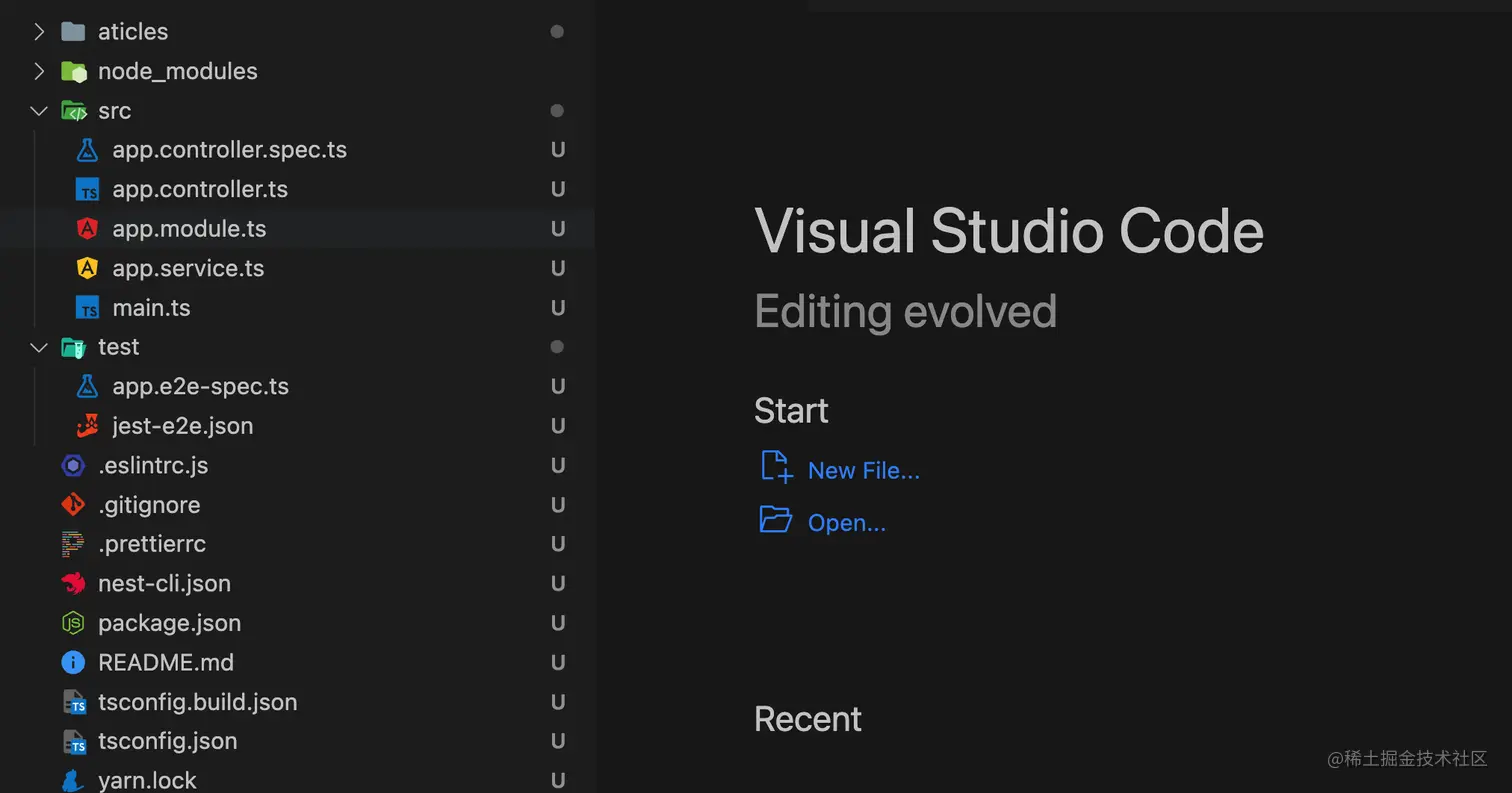Click the yellow Angular icon of app.service.ts

tap(88, 268)
